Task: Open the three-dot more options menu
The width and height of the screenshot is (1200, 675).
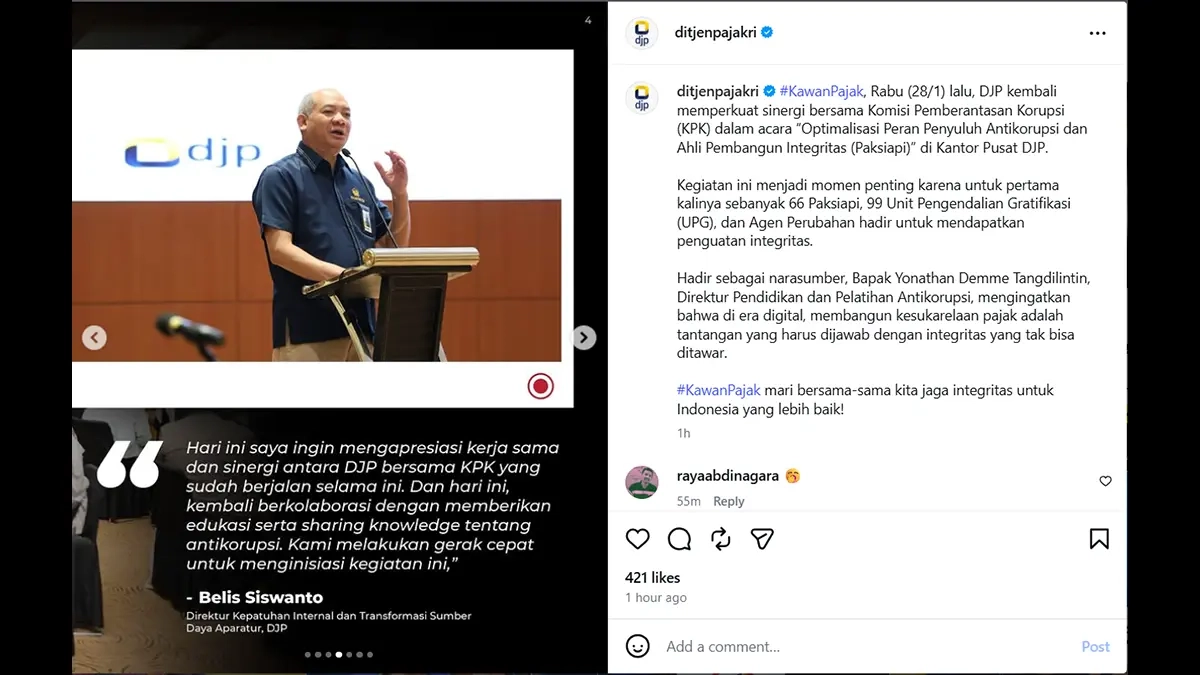Action: point(1098,33)
